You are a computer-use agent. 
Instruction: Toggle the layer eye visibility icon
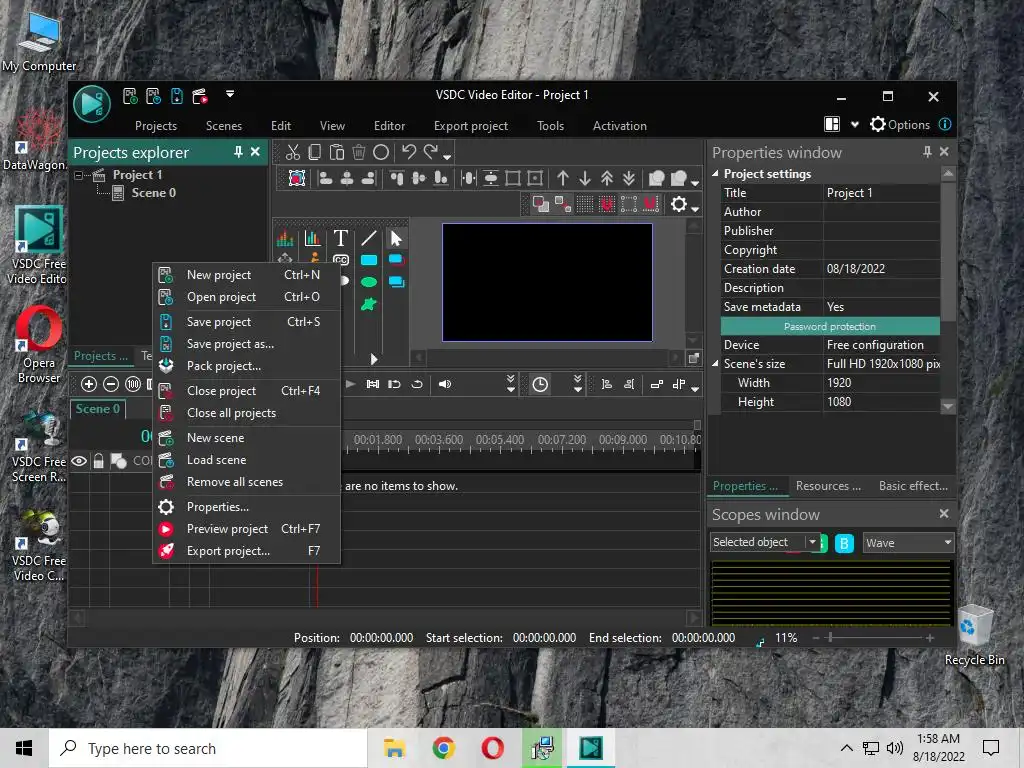79,461
